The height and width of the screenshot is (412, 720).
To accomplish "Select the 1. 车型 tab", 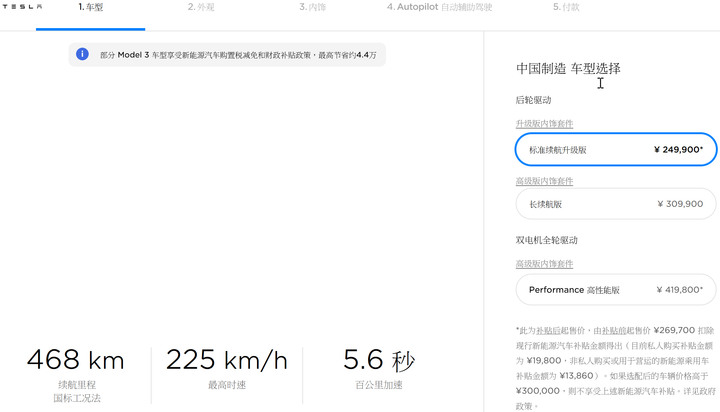I will coord(90,7).
